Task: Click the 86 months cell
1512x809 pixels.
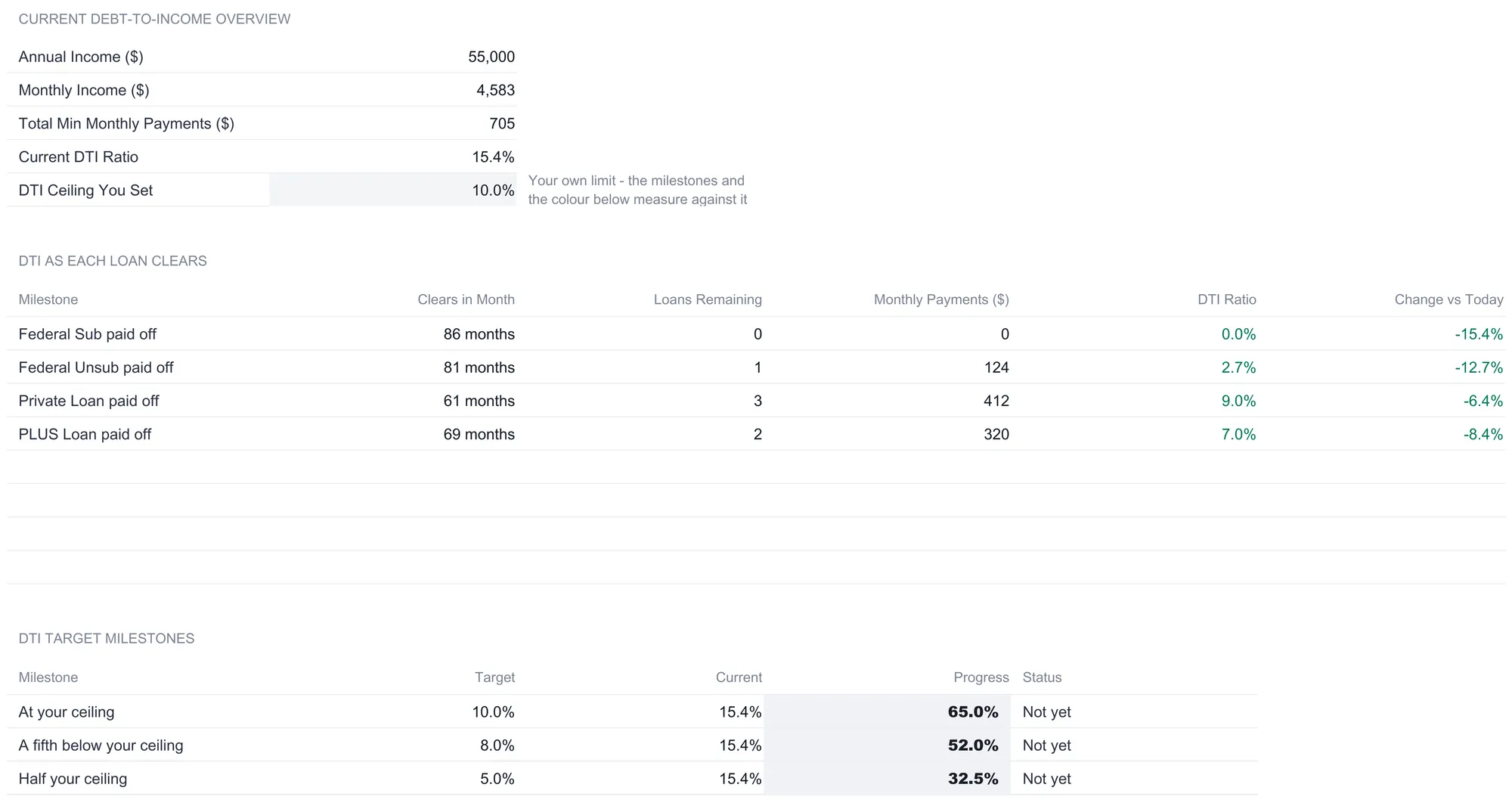Action: (479, 333)
